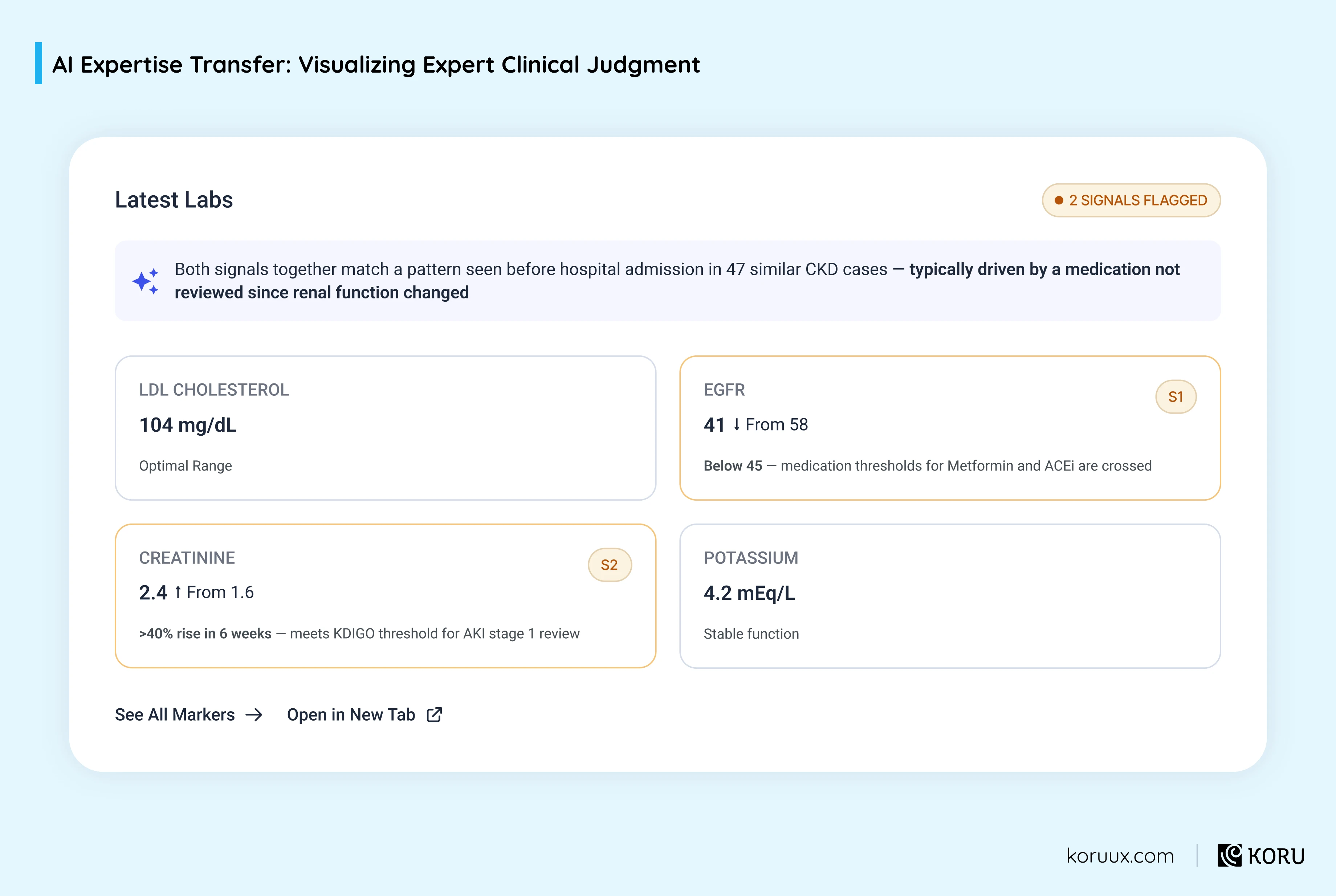Select Open in New Tab link
1336x896 pixels.
pos(364,715)
